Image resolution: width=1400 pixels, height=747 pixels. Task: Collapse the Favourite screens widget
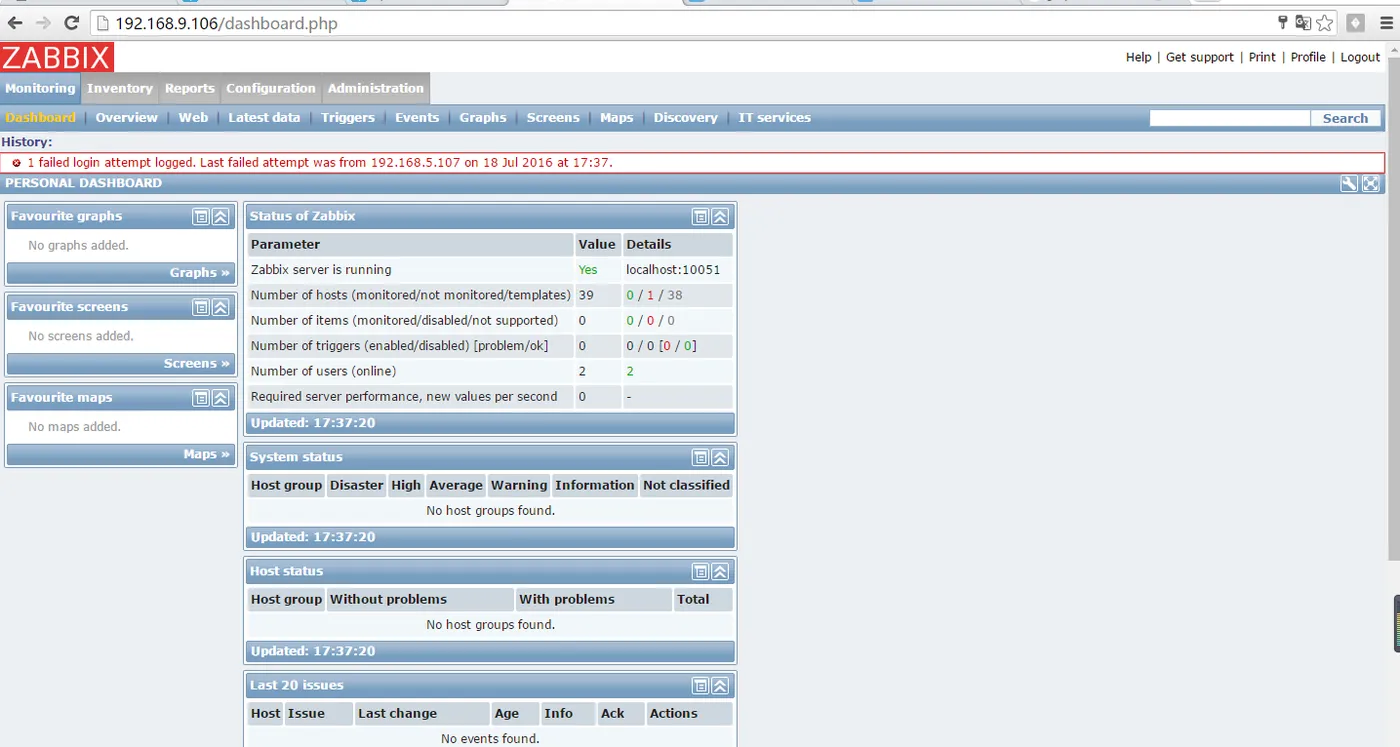click(221, 307)
